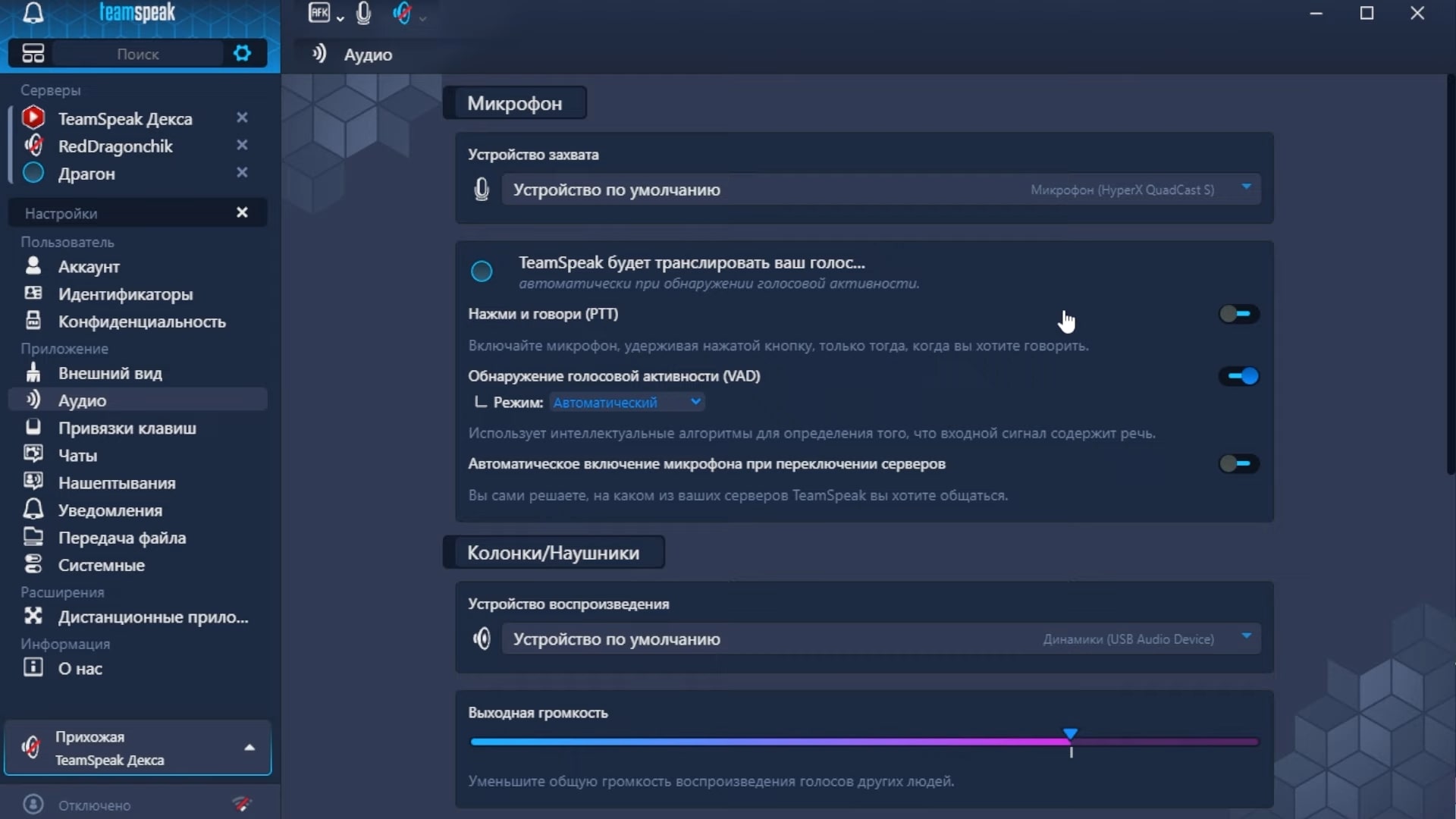Click the speaker mute icon in toolbar
This screenshot has width=1456, height=819.
(x=403, y=13)
